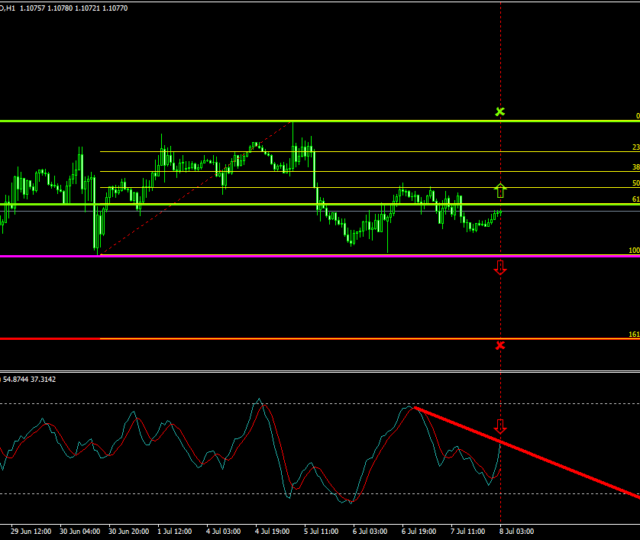Click the 8 Jul 03:00 time label
This screenshot has width=640, height=540.
point(516,531)
